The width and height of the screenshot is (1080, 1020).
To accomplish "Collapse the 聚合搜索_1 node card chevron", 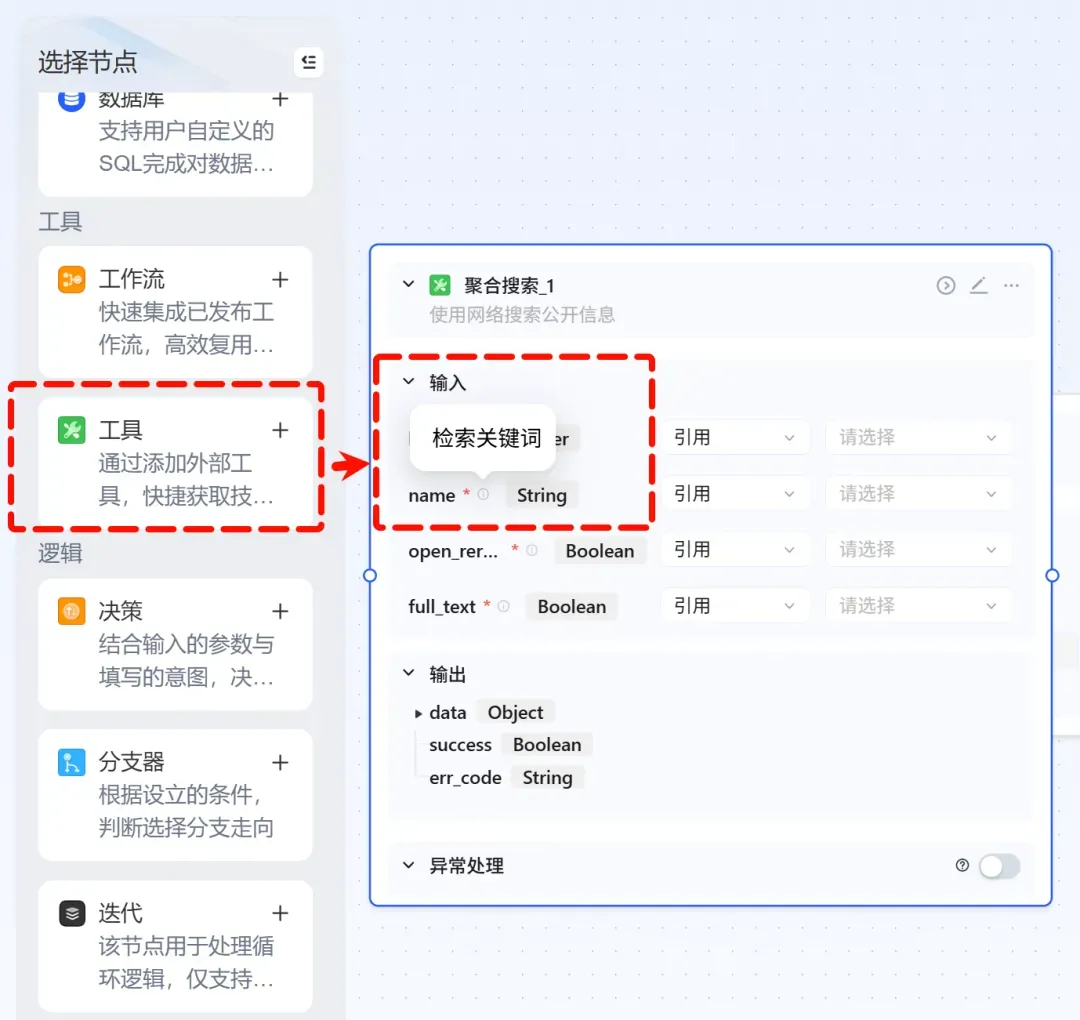I will (408, 284).
